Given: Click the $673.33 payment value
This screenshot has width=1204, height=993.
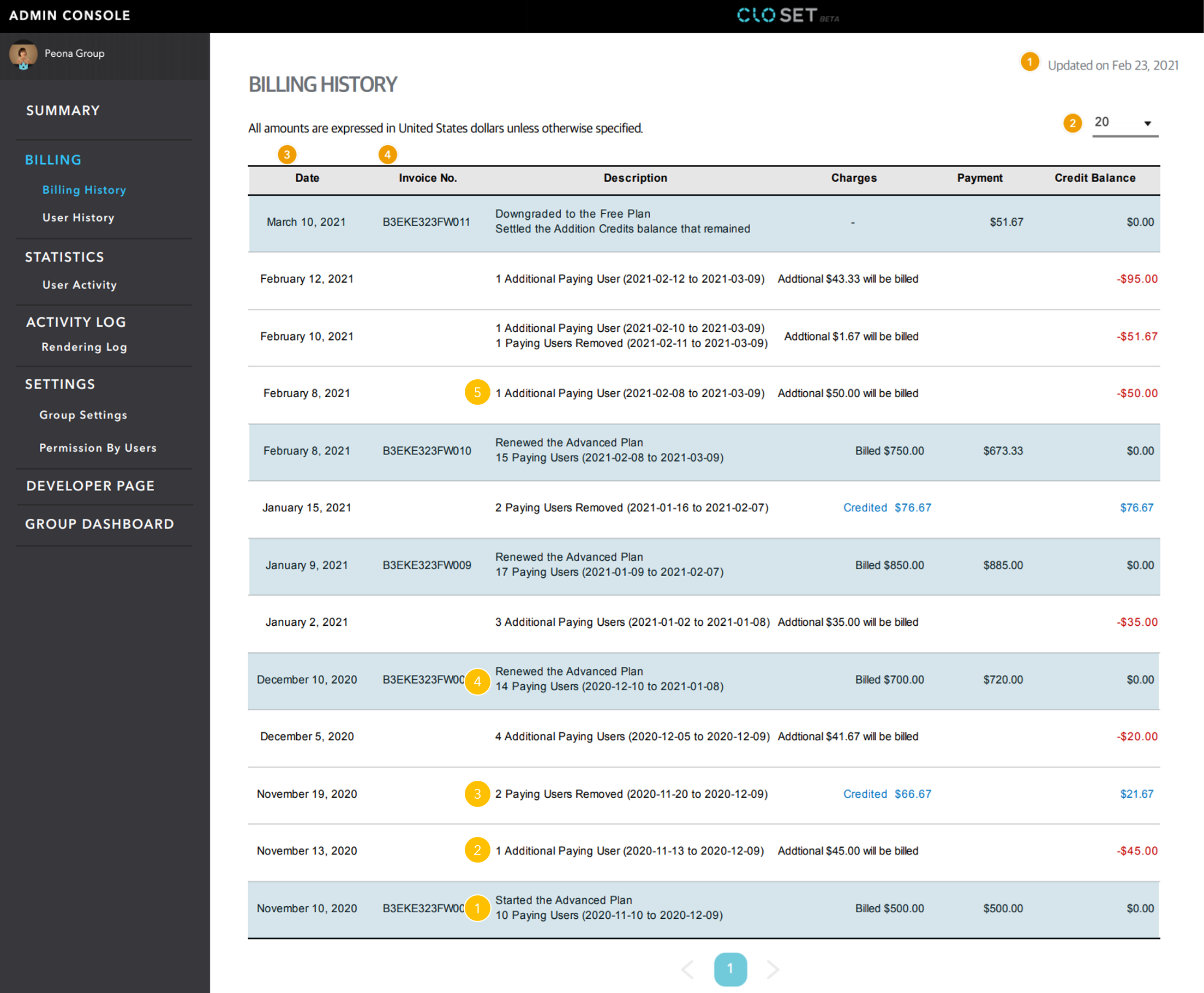Looking at the screenshot, I should (x=1003, y=451).
